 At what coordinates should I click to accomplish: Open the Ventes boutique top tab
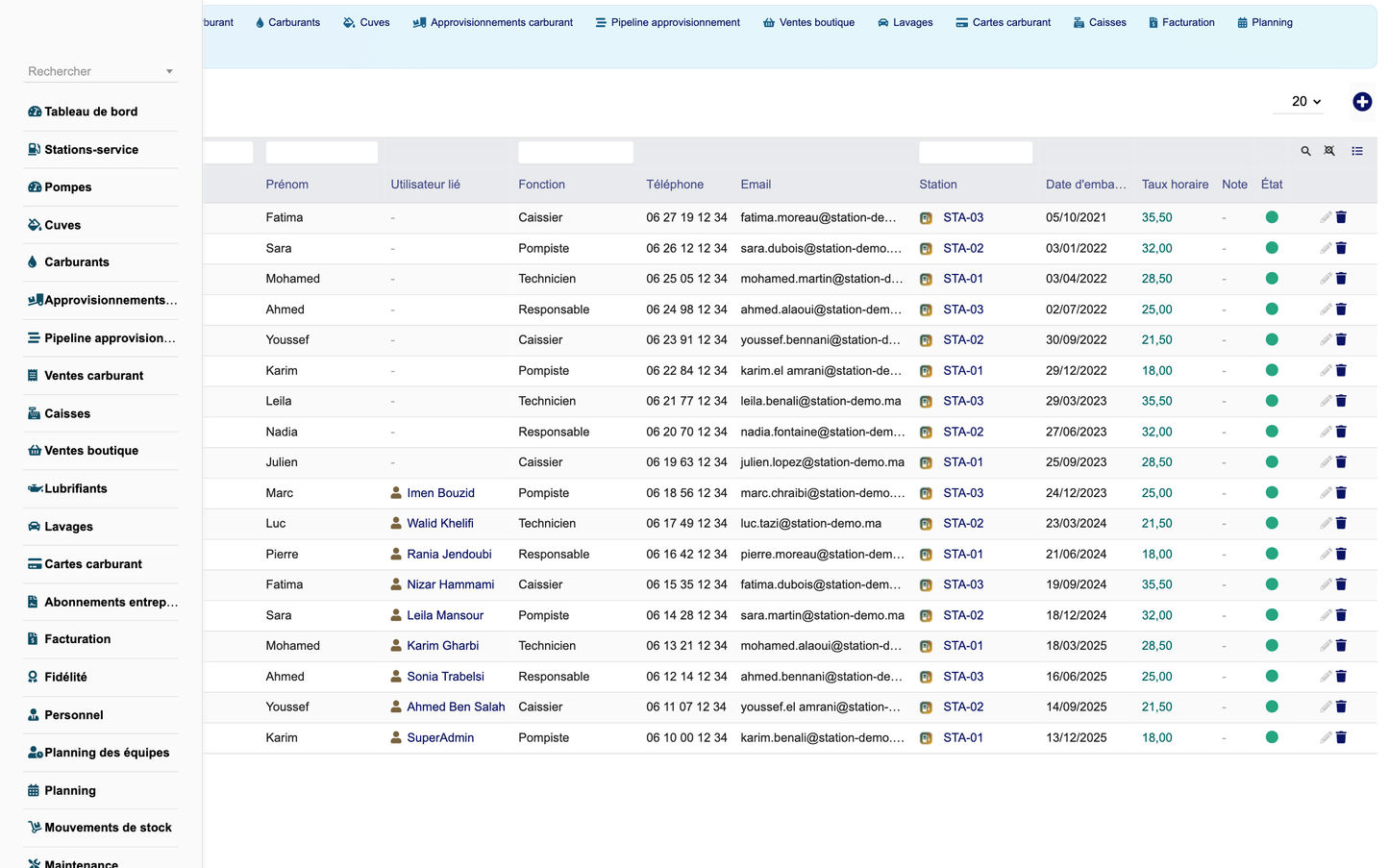click(x=808, y=22)
